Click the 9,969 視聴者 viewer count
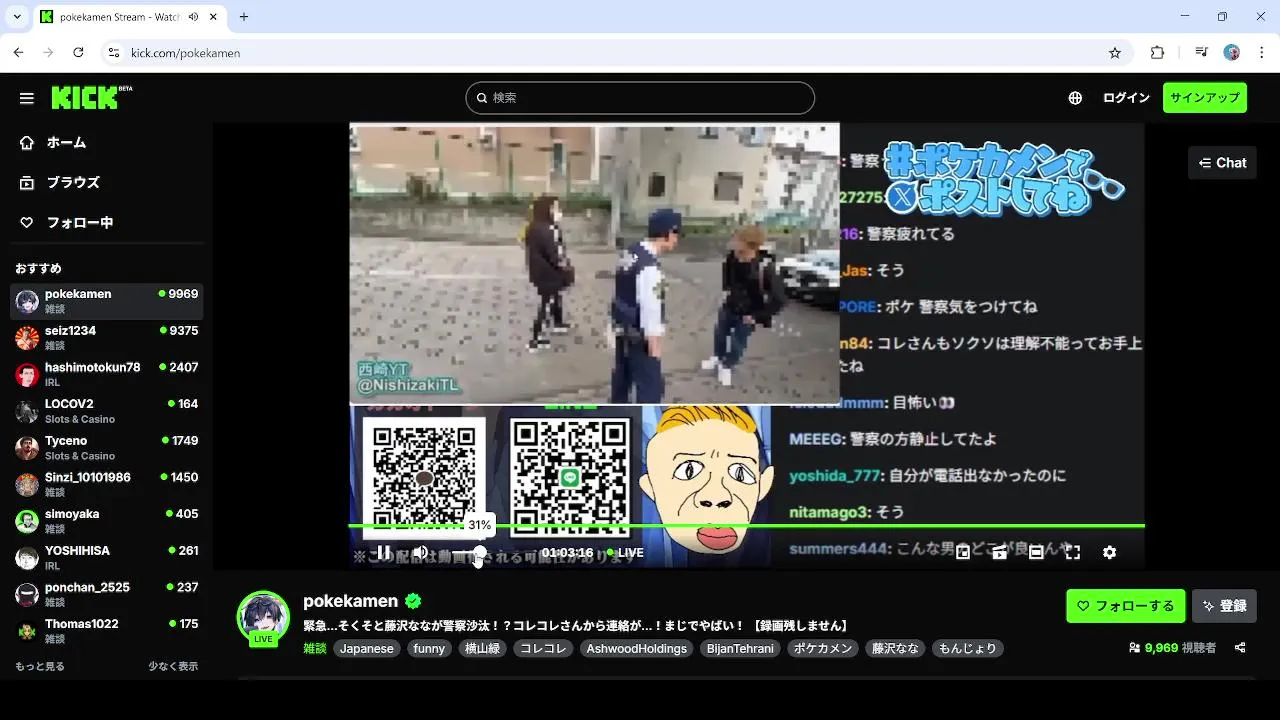 coord(1172,648)
